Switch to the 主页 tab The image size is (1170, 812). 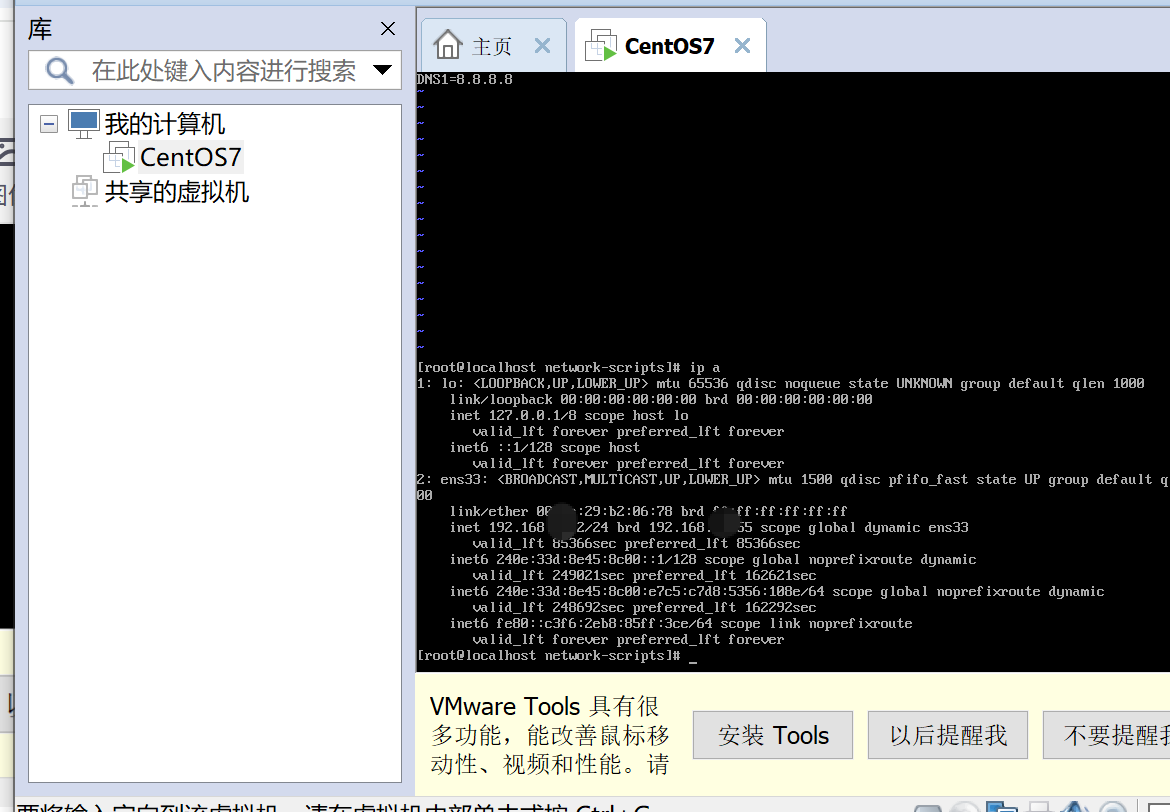[x=492, y=46]
